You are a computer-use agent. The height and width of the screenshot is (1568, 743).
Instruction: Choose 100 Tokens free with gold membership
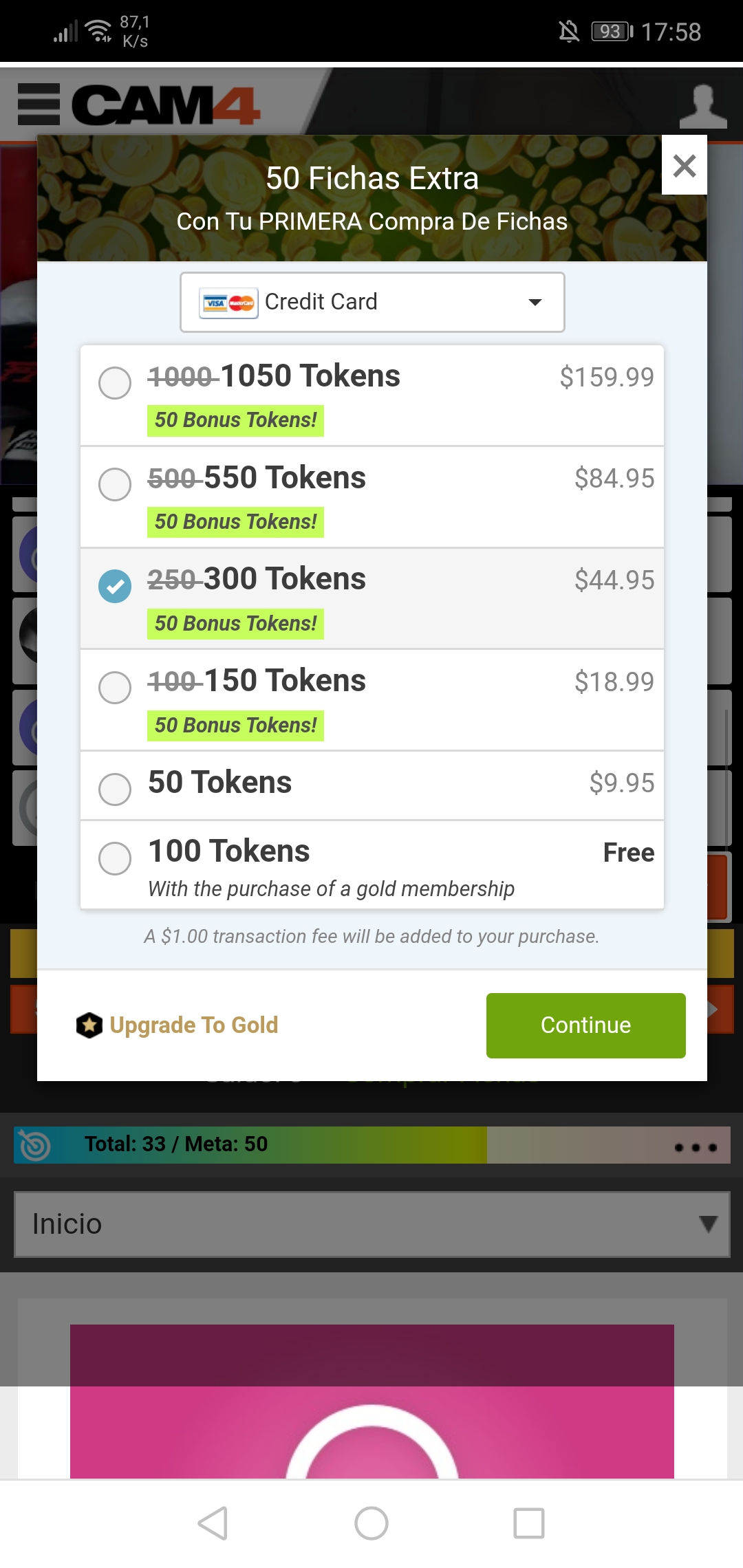click(x=115, y=858)
